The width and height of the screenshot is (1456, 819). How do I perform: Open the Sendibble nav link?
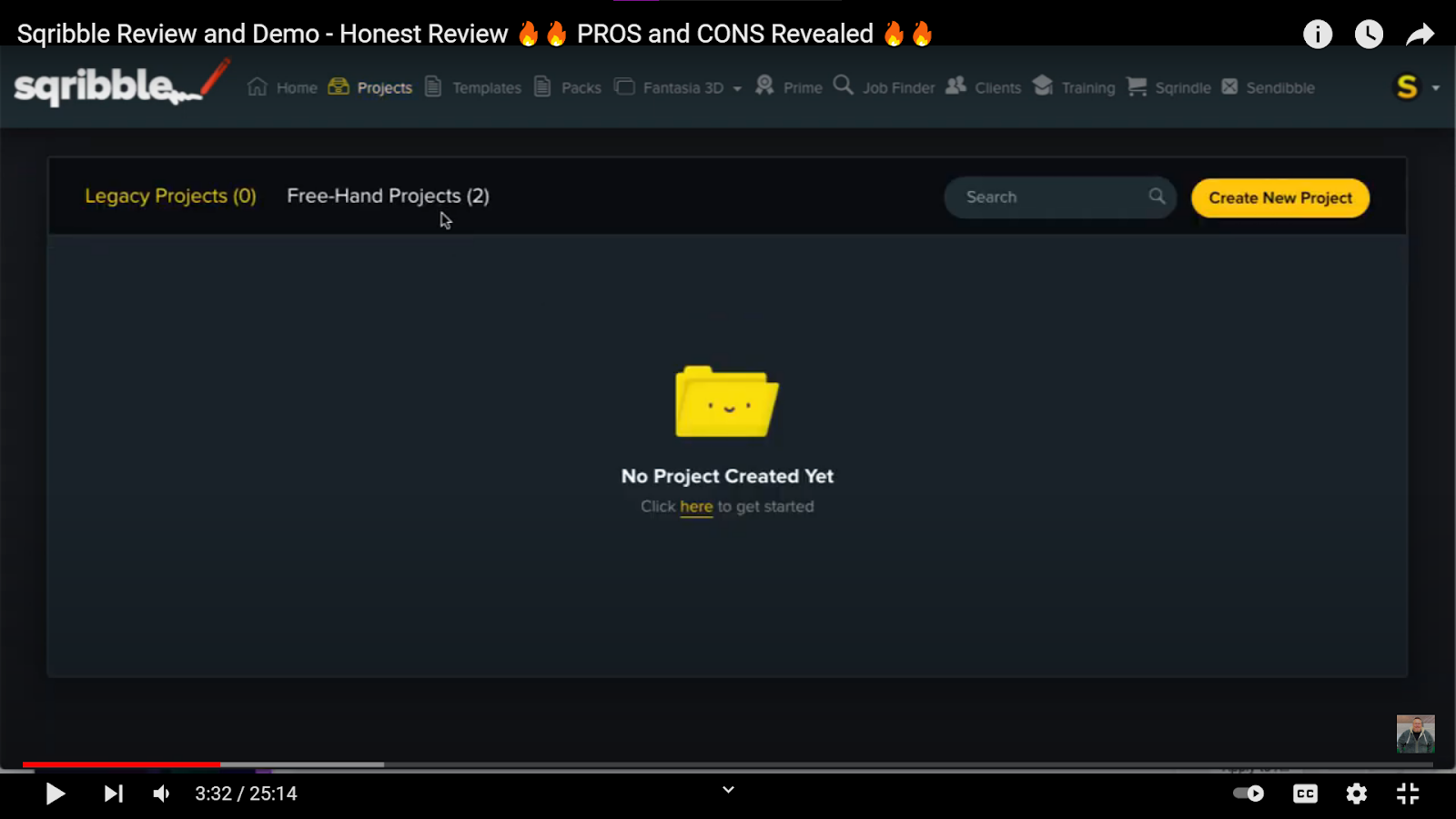pos(1280,87)
